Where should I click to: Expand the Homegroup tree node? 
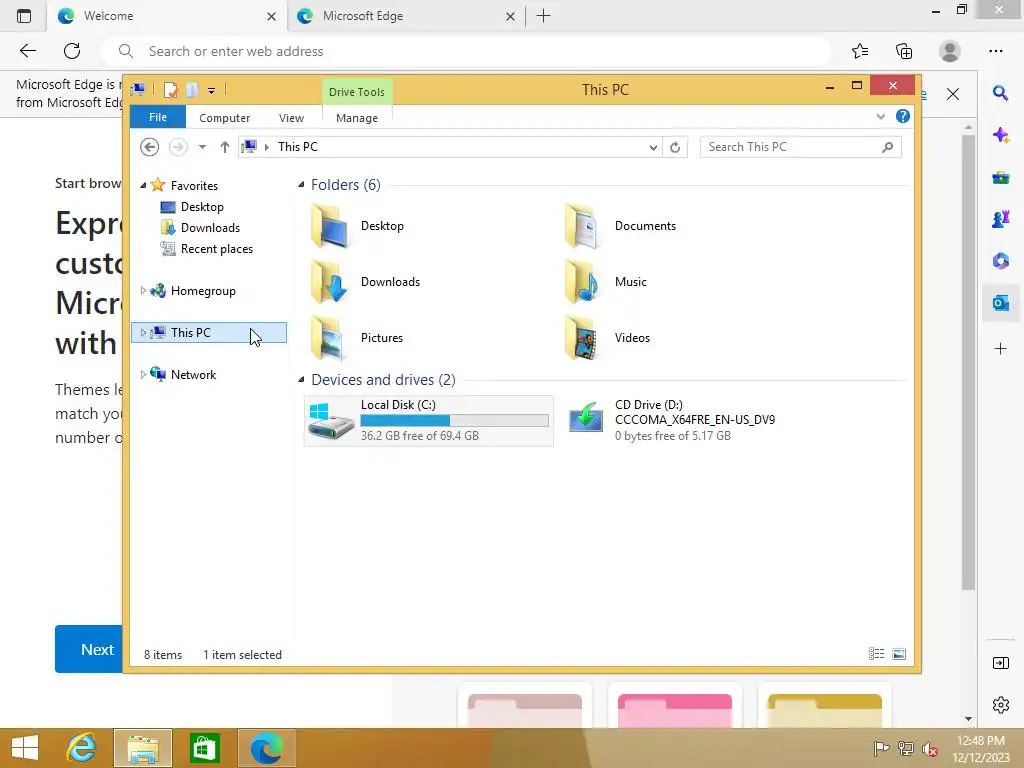point(143,291)
